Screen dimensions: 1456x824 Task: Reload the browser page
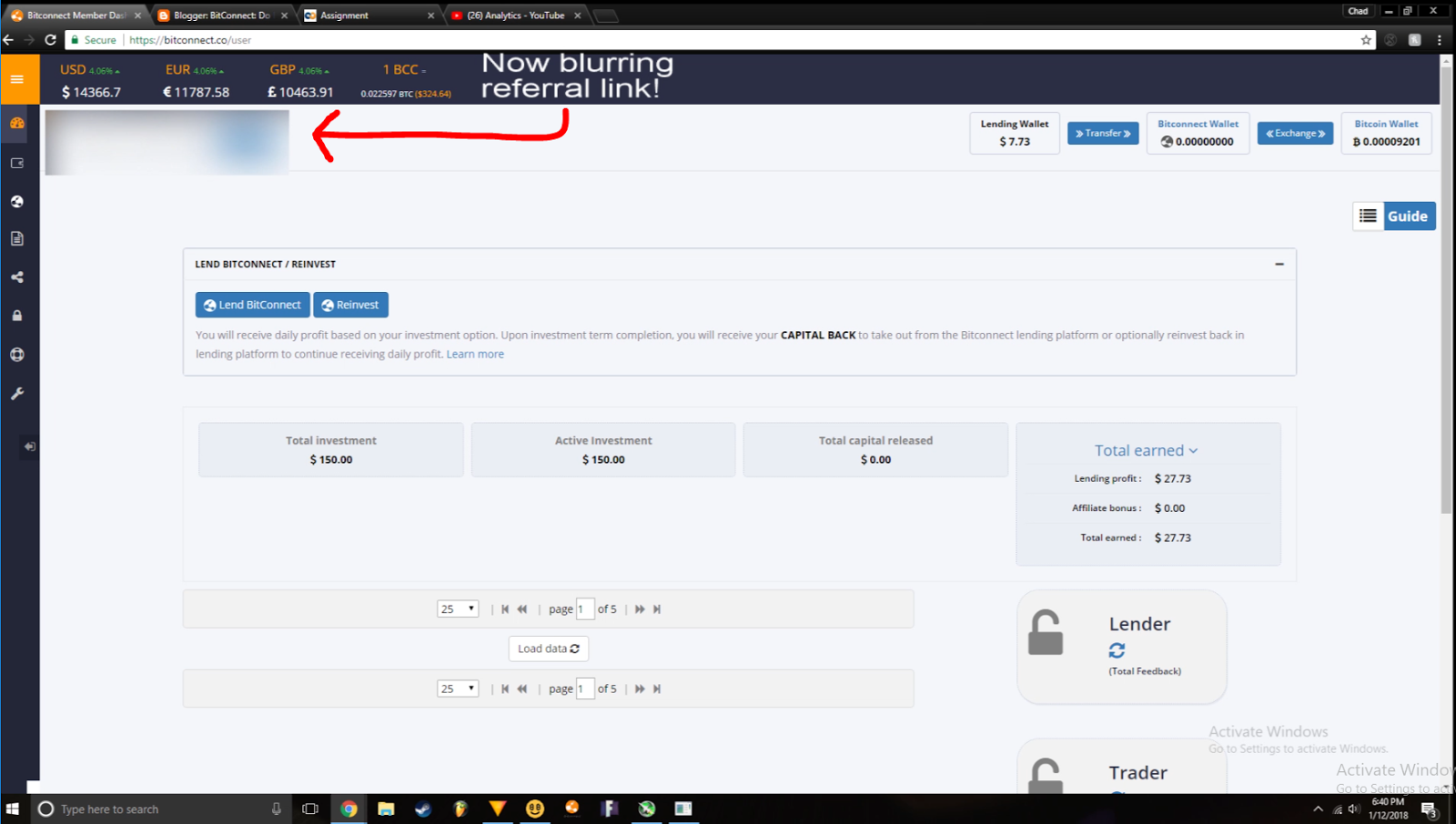coord(51,40)
